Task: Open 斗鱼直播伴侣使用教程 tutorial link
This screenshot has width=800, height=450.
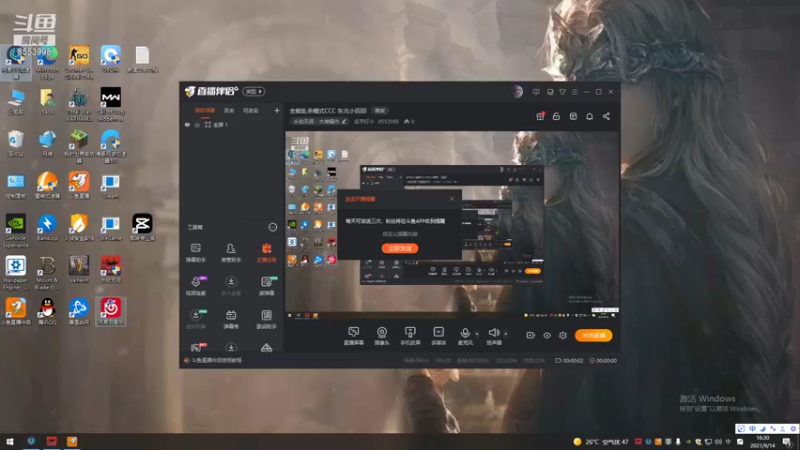Action: coord(217,360)
